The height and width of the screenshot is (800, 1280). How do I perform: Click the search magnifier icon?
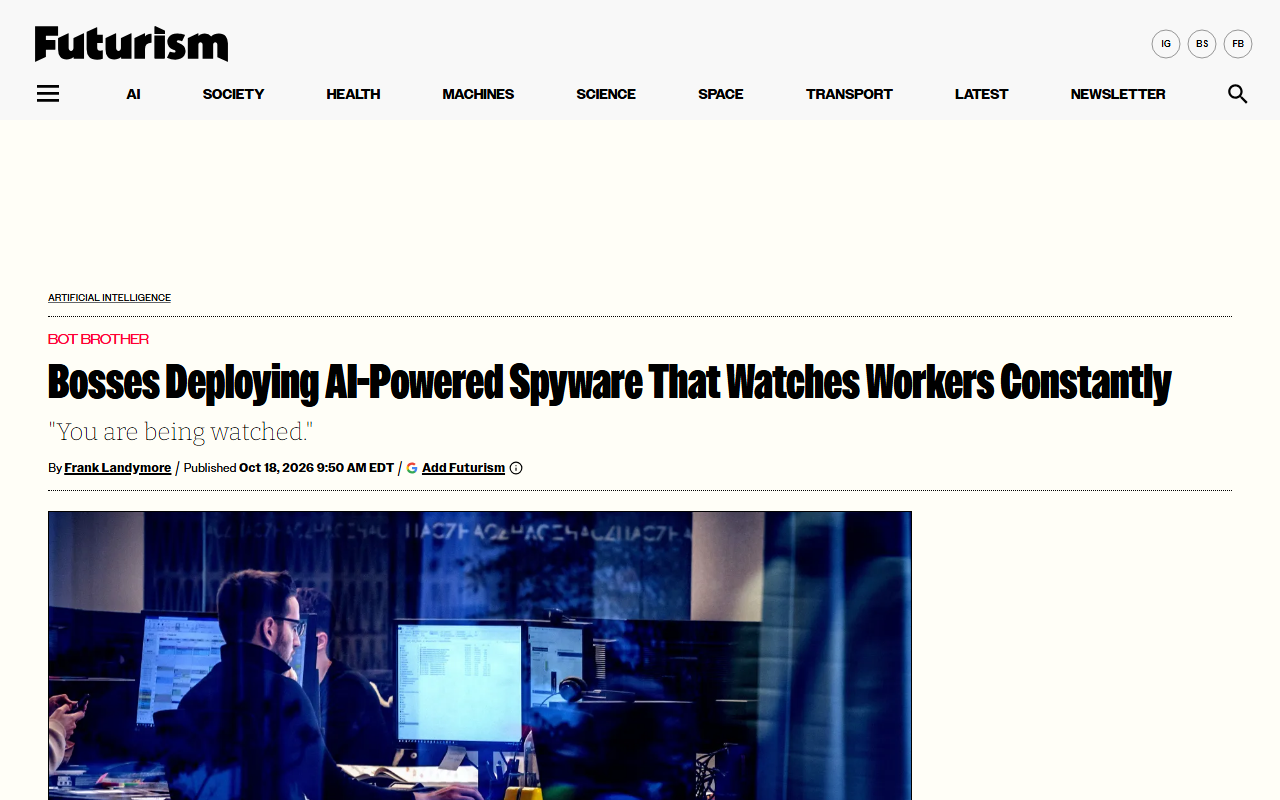coord(1238,94)
